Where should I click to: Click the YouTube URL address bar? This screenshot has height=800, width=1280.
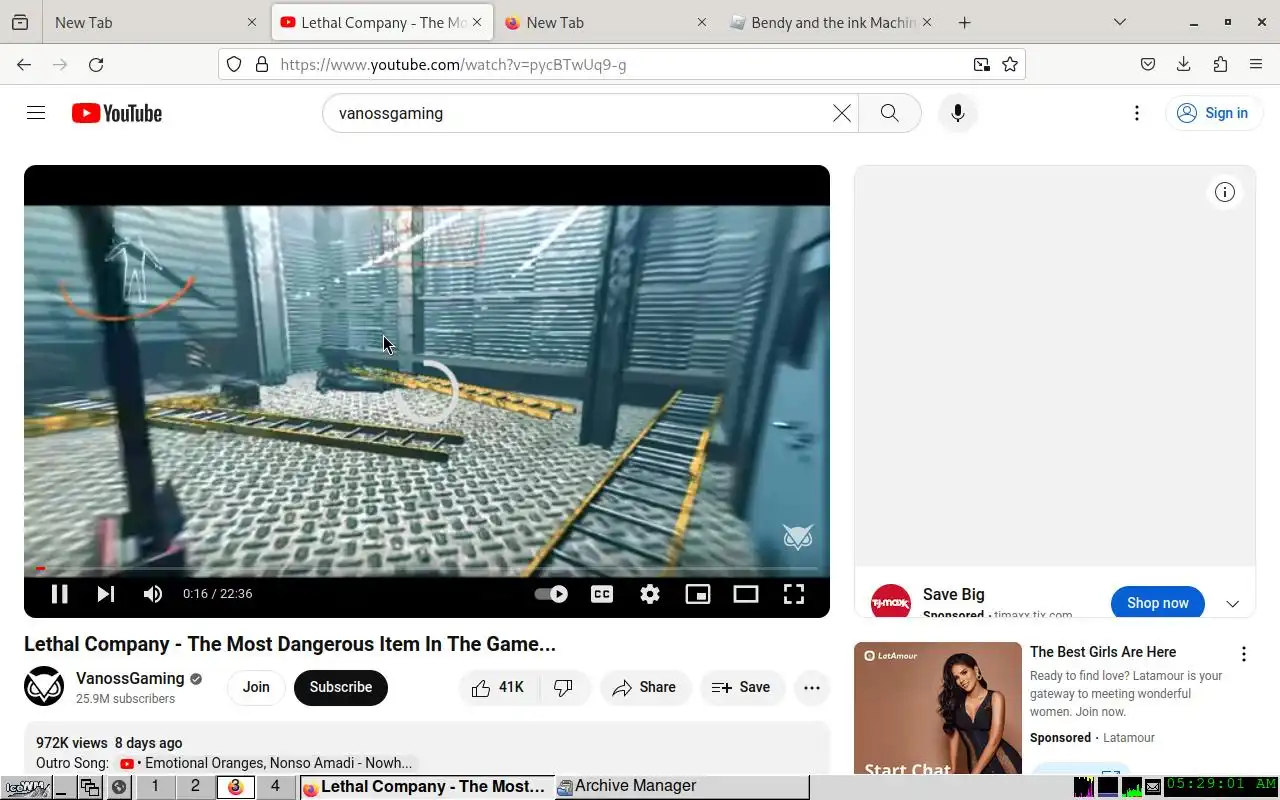click(620, 64)
